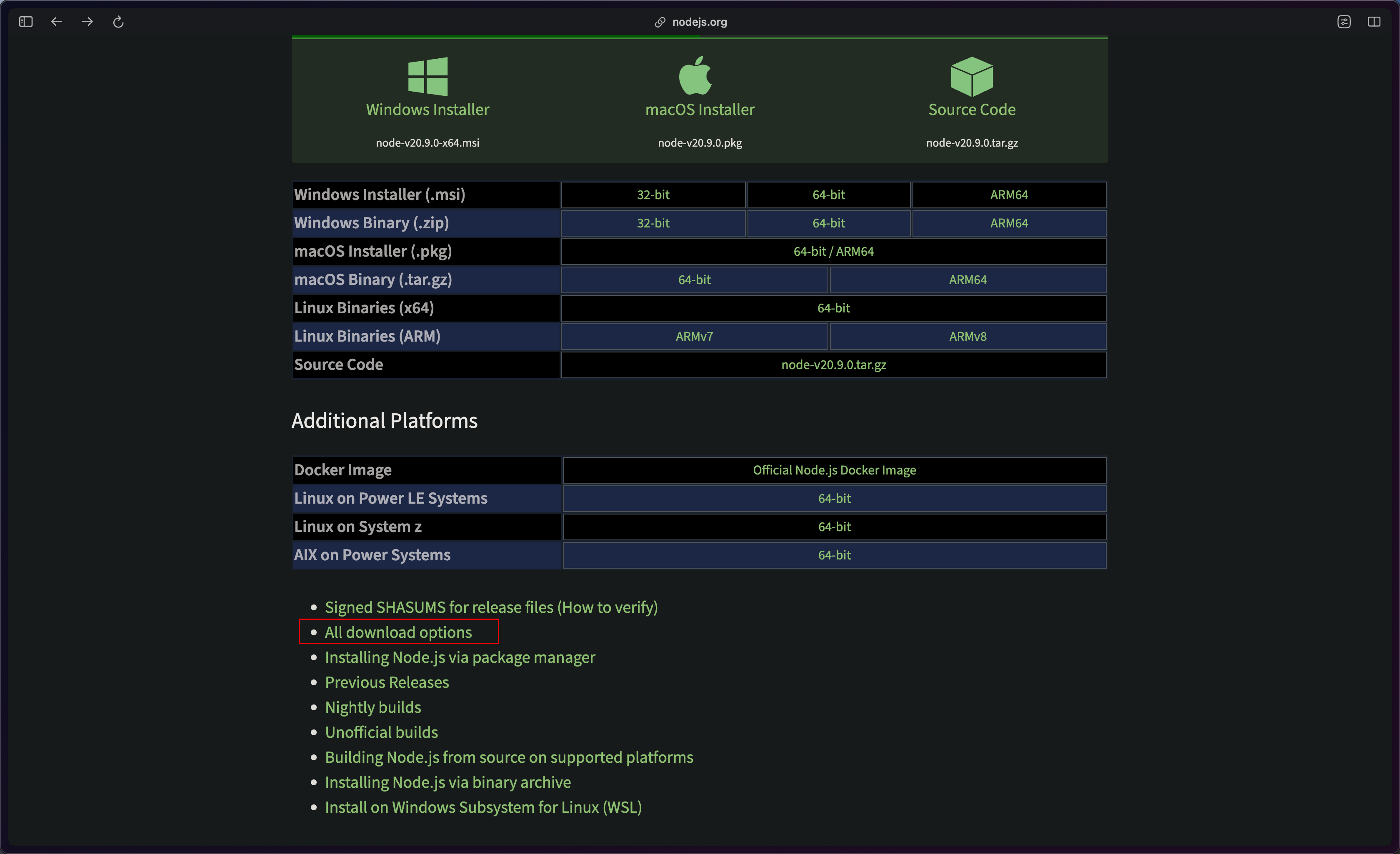Open the Official Node.js Docker Image link

[833, 470]
